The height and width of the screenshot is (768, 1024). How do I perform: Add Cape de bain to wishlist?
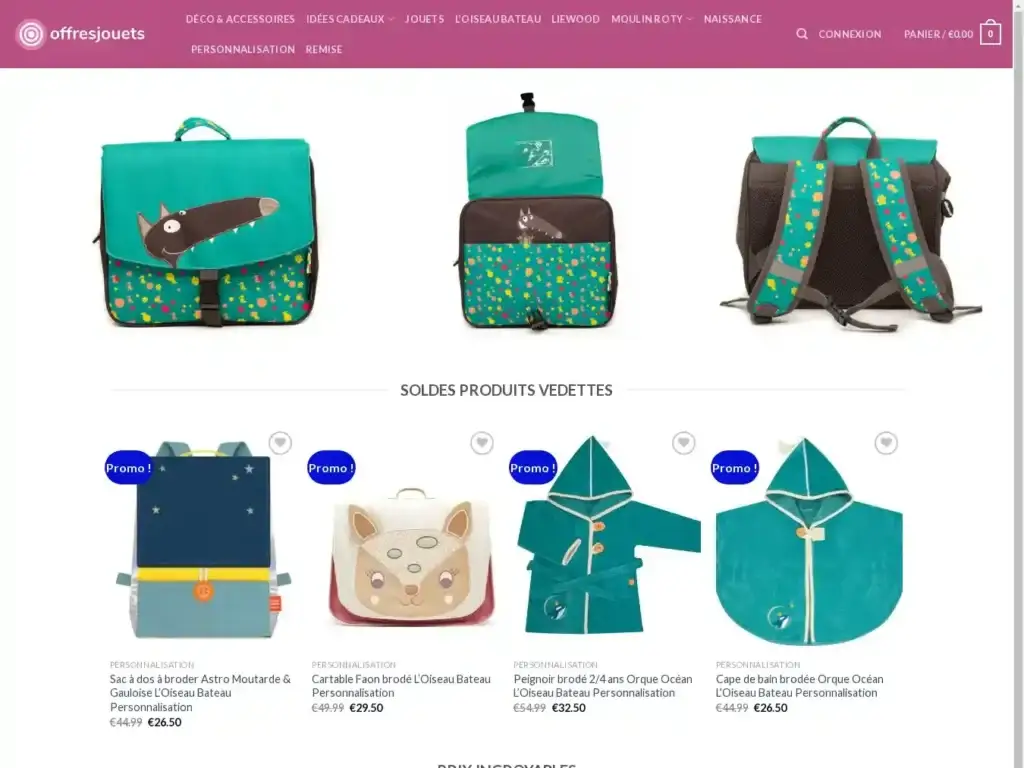point(886,443)
